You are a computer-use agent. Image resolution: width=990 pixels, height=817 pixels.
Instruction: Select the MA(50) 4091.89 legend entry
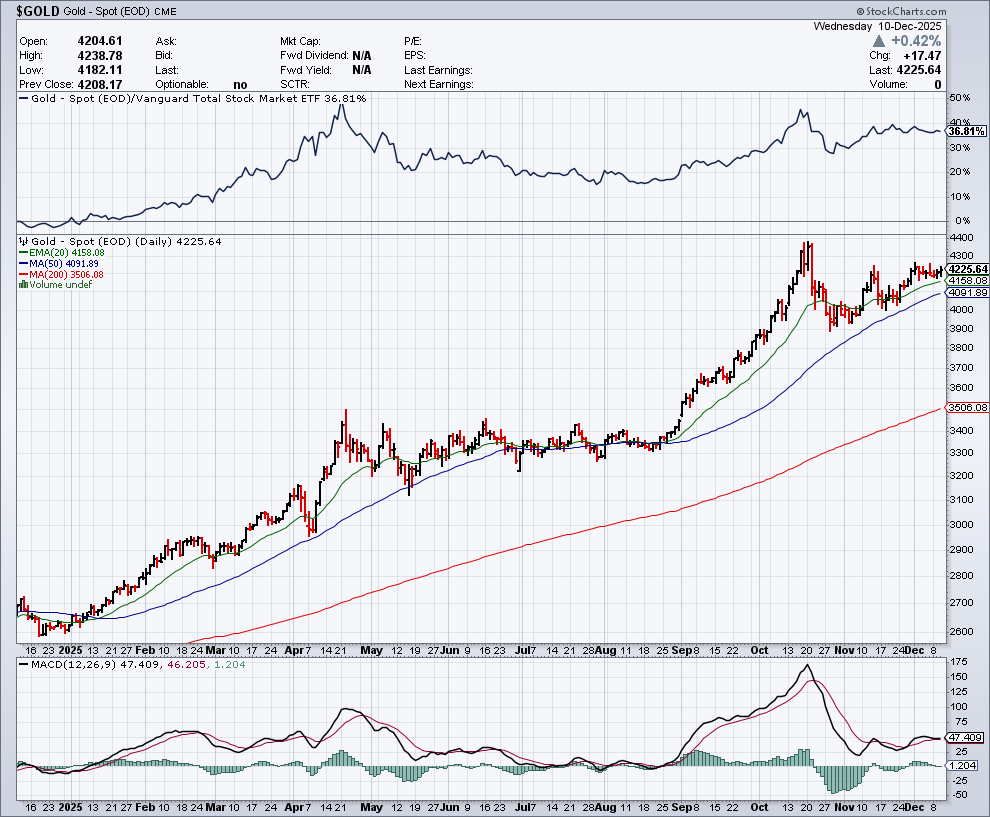[66, 264]
